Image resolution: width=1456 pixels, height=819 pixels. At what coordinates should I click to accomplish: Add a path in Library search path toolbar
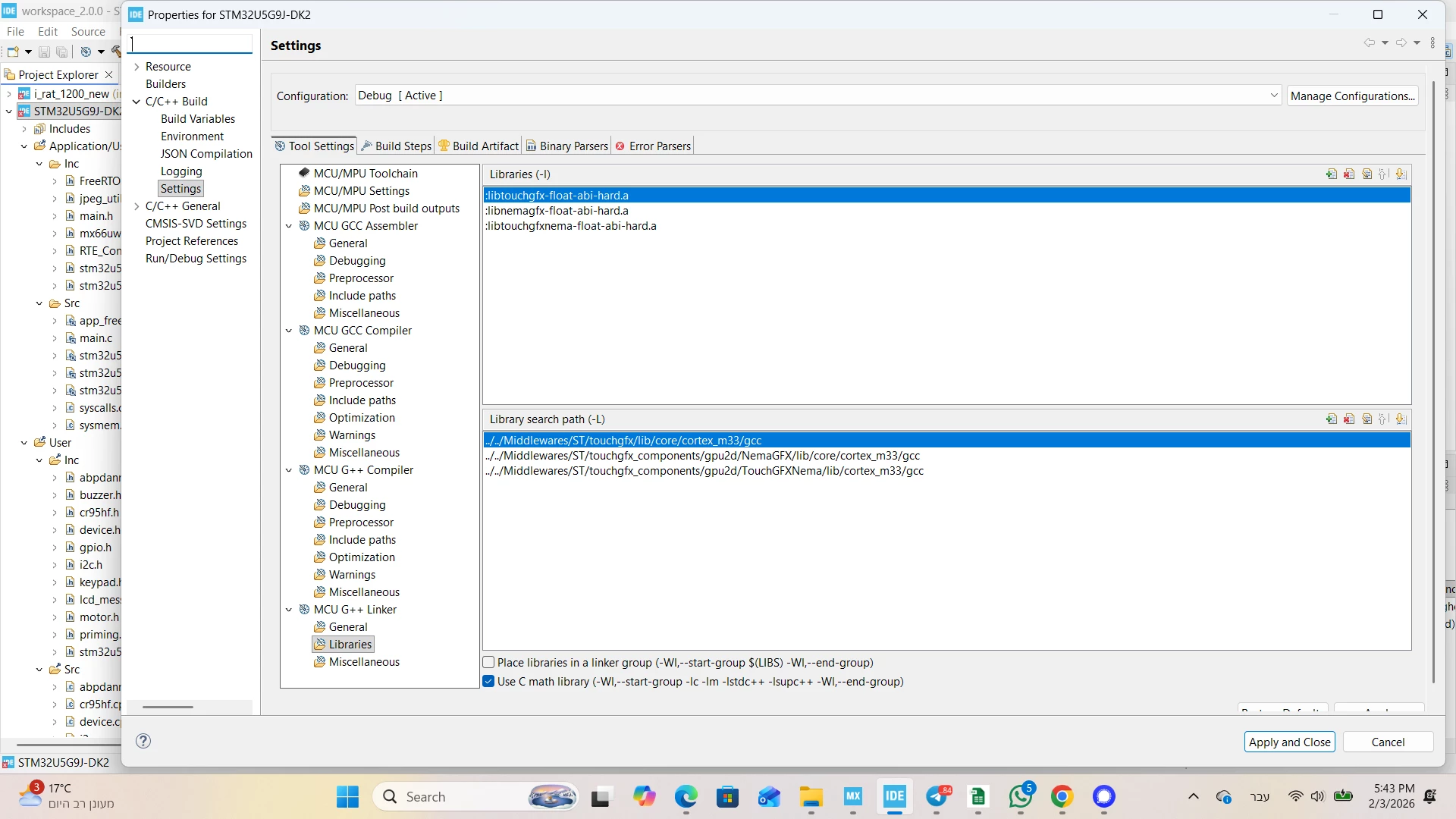pyautogui.click(x=1331, y=419)
